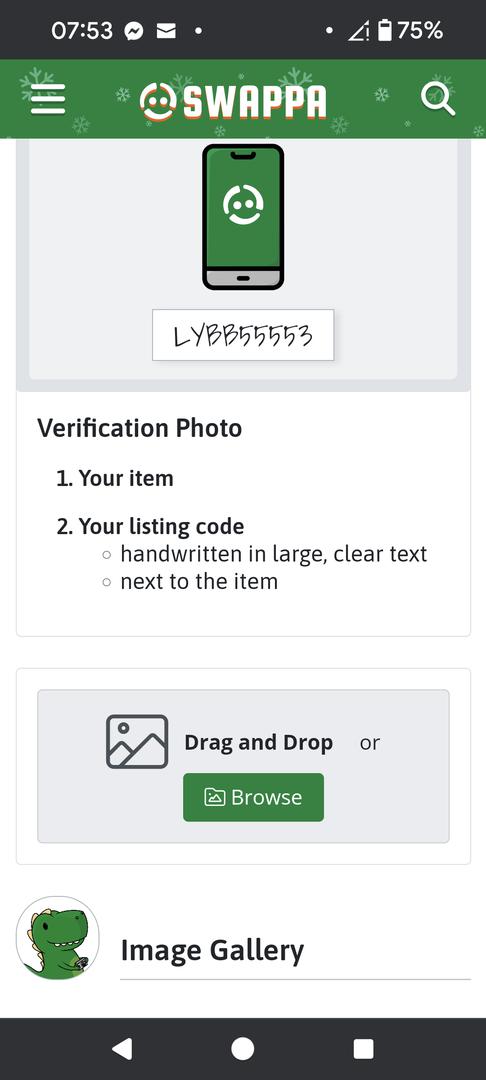The image size is (486, 1080).
Task: Tap the 'Your item' list item
Action: [x=115, y=478]
